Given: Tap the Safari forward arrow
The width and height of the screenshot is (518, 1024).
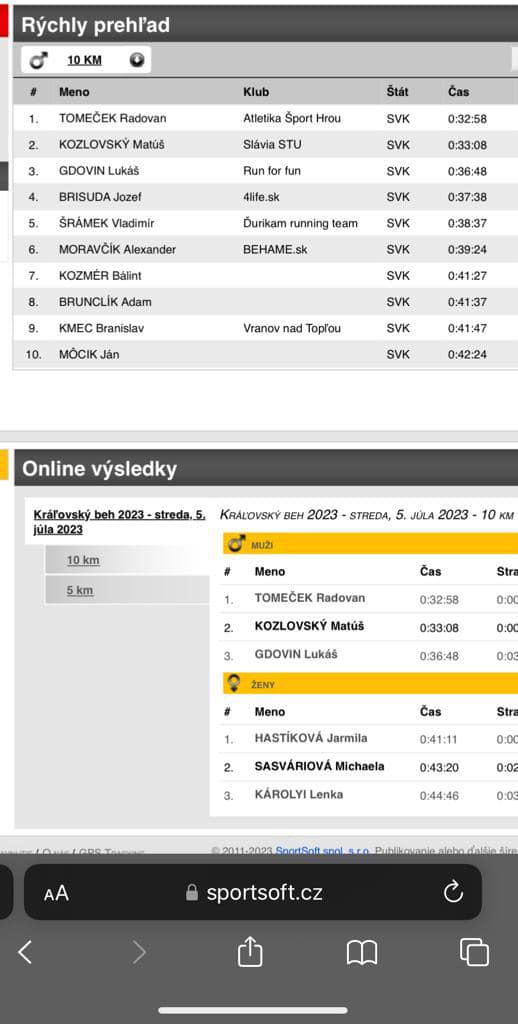Looking at the screenshot, I should [139, 952].
